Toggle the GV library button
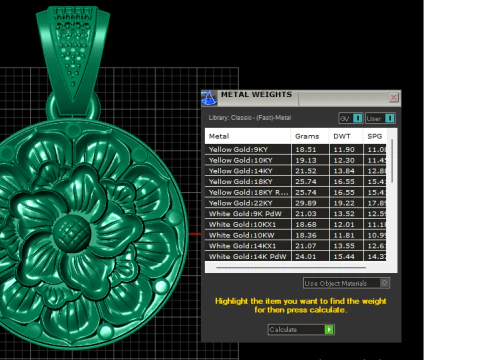480x360 pixels. point(351,118)
